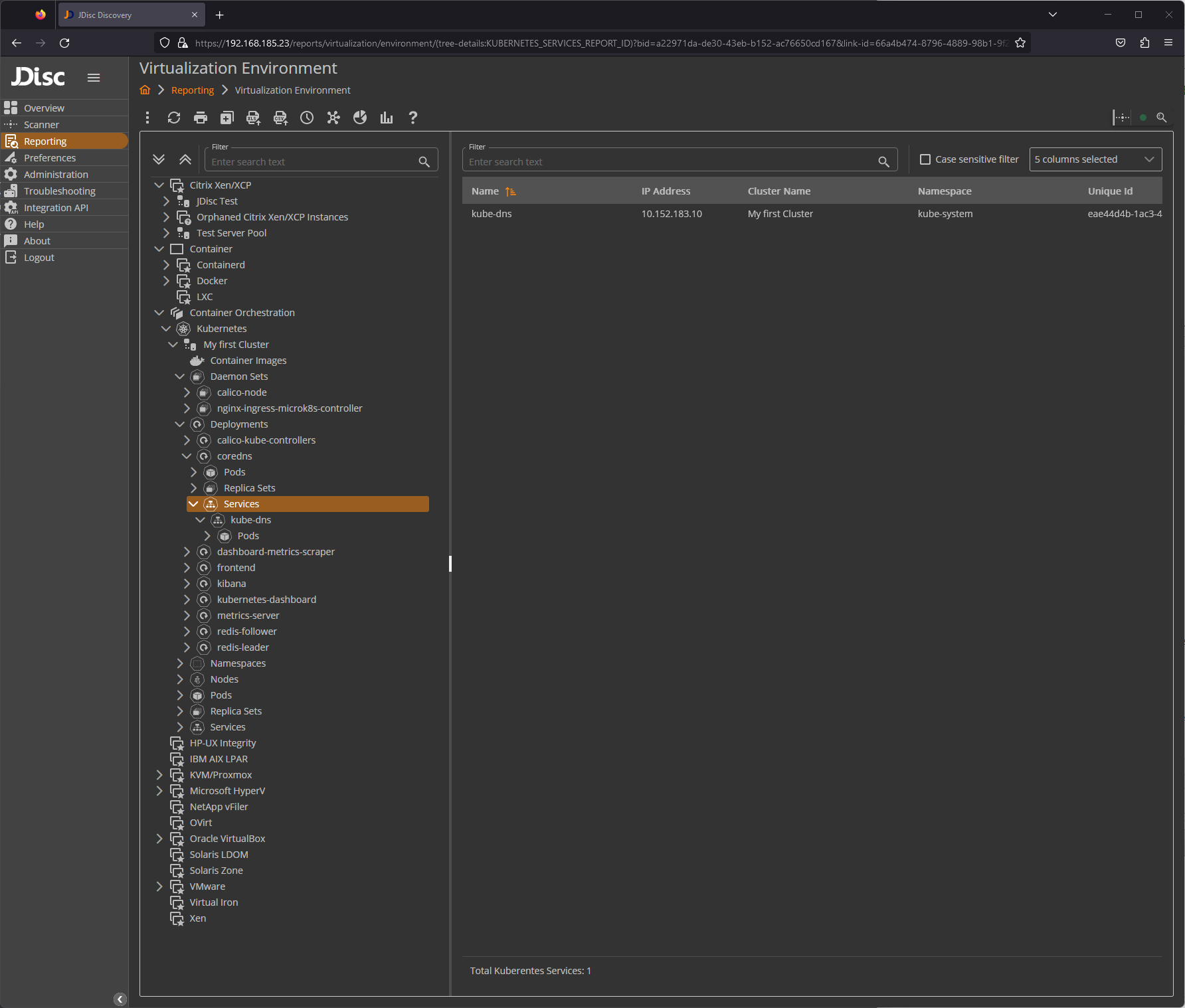Open report help question mark
1185x1008 pixels.
click(x=413, y=118)
